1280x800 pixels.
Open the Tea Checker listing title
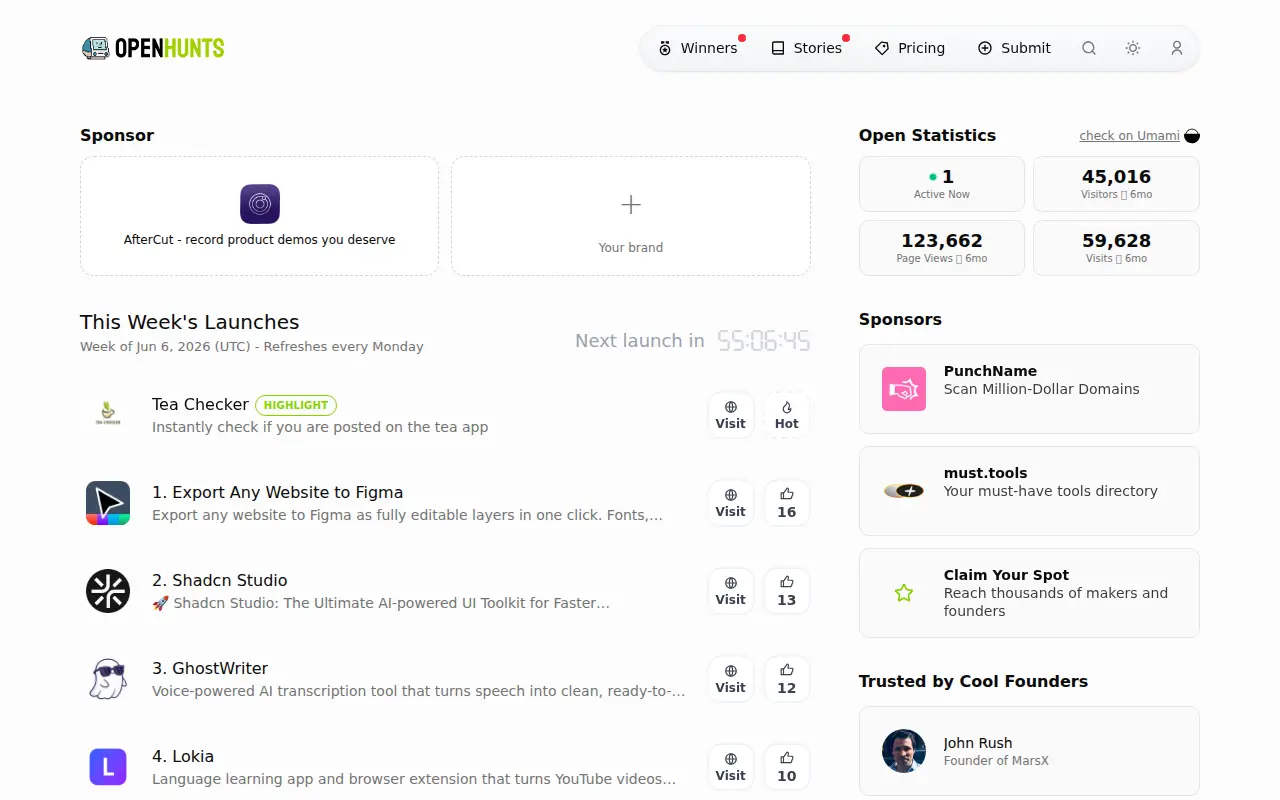point(200,404)
